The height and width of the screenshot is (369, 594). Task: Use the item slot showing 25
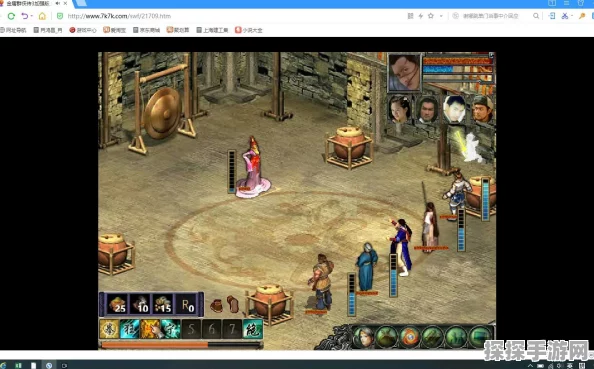pos(117,304)
